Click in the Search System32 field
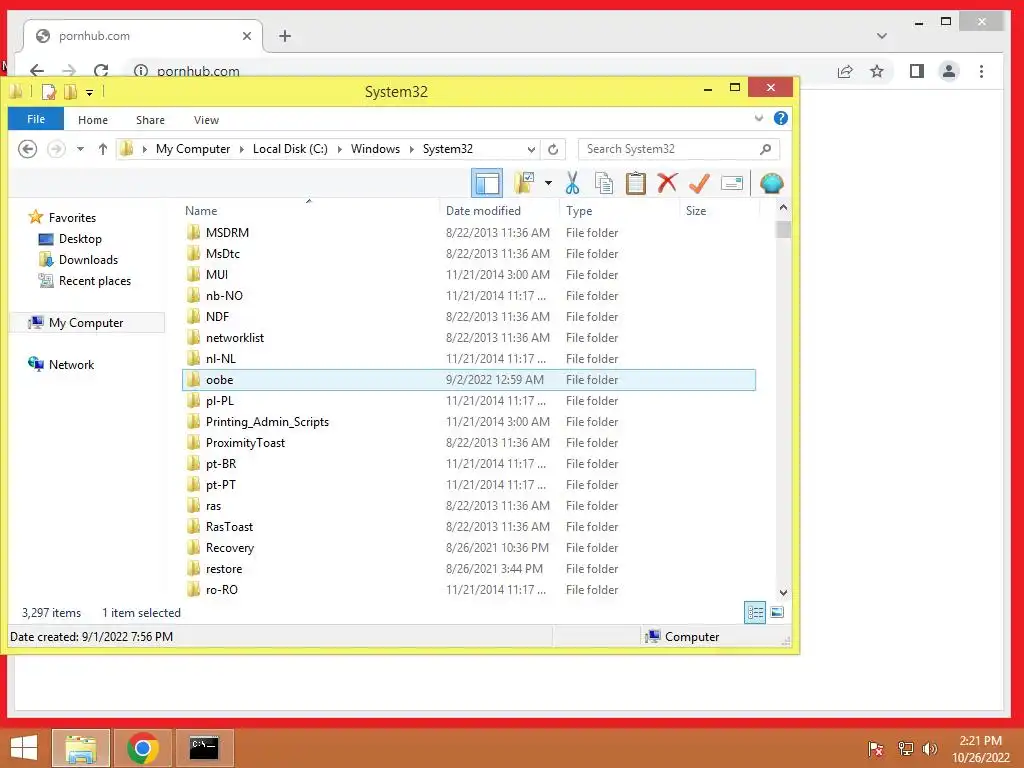Viewport: 1024px width, 768px height. tap(679, 149)
